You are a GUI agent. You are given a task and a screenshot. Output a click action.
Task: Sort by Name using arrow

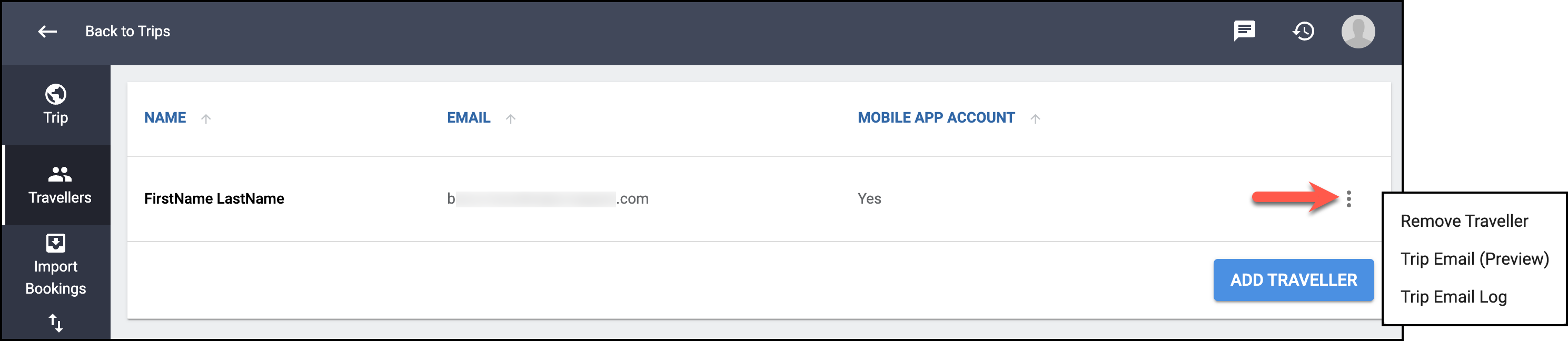pos(206,118)
